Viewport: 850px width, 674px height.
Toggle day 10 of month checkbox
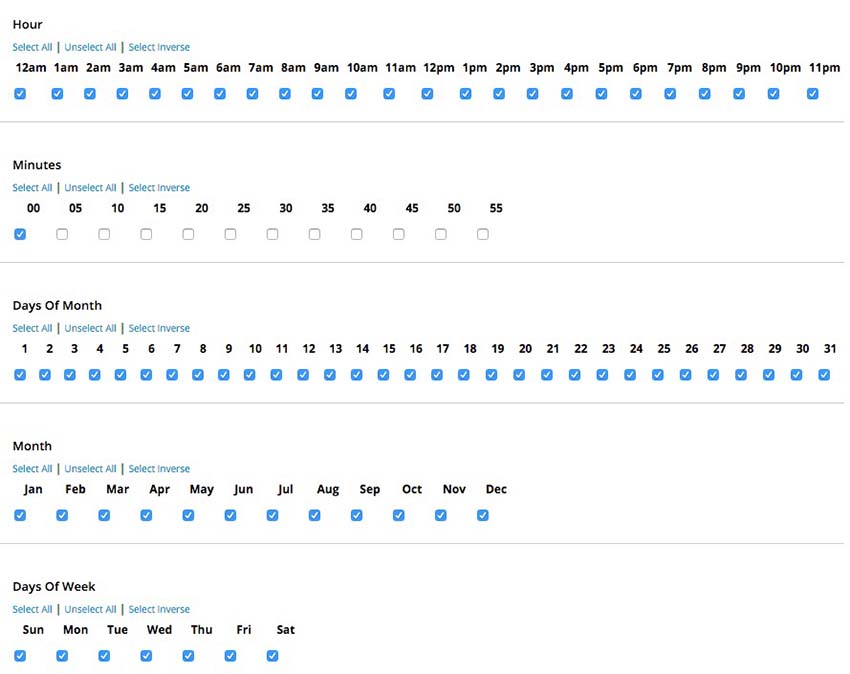click(249, 375)
